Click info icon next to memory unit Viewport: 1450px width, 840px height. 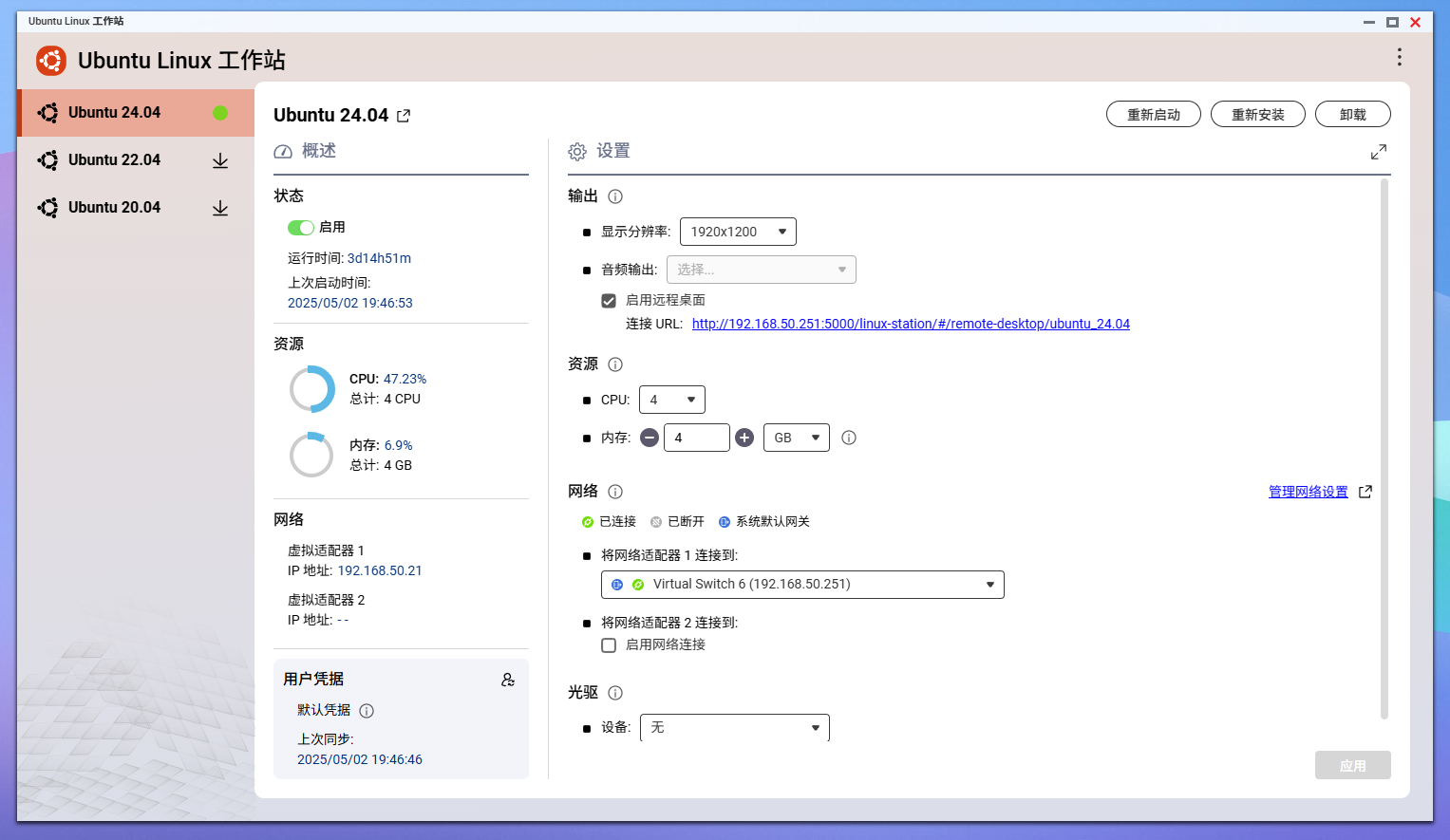pyautogui.click(x=849, y=438)
